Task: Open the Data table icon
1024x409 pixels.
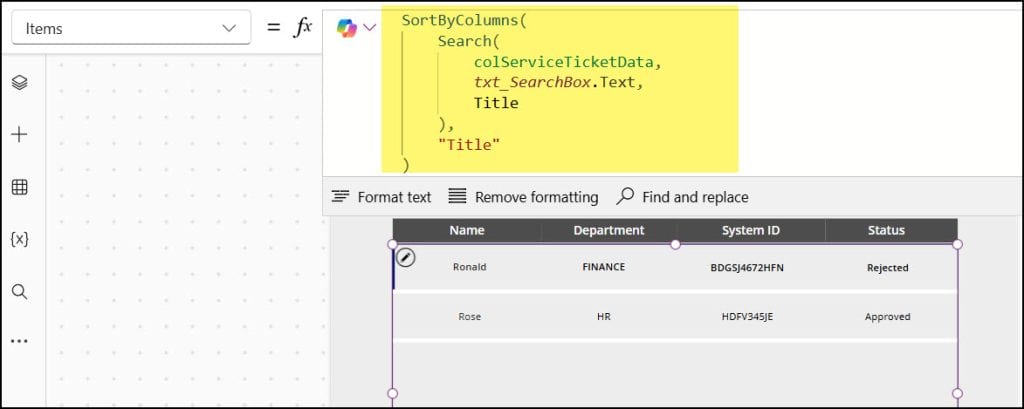Action: [20, 188]
